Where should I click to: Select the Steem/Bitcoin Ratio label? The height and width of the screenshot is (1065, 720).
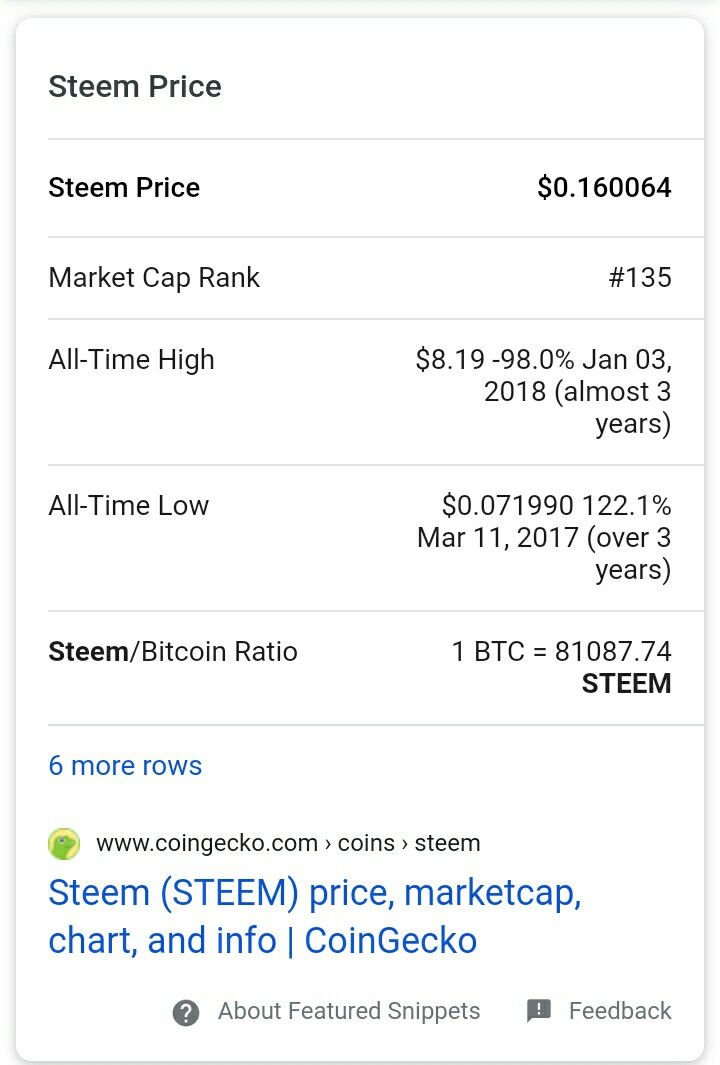coord(173,652)
